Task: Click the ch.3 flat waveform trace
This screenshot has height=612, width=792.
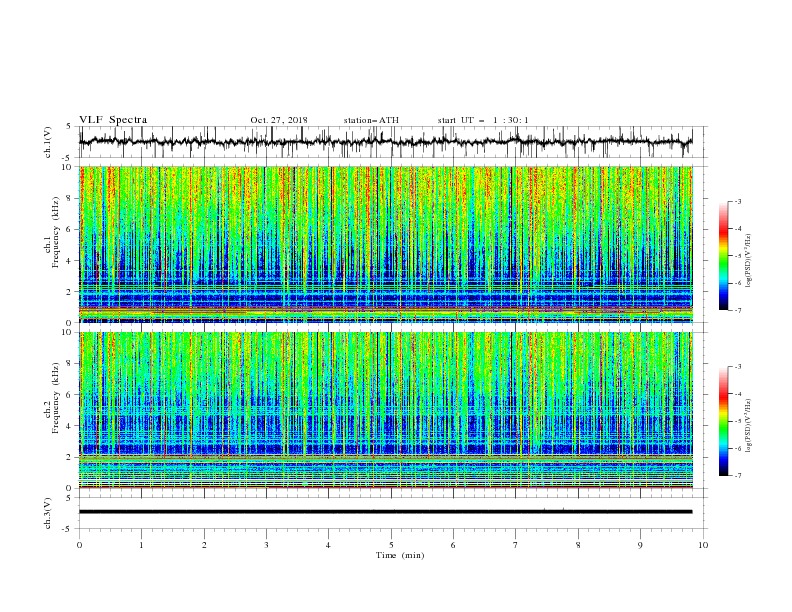Action: point(385,512)
